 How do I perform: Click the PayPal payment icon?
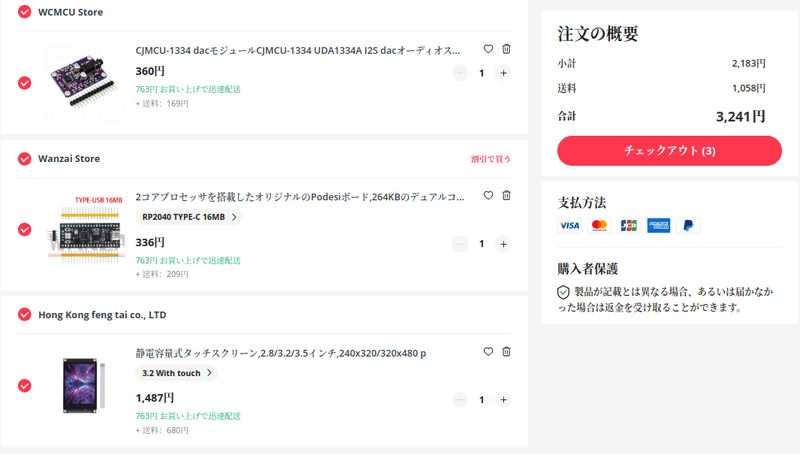[688, 225]
